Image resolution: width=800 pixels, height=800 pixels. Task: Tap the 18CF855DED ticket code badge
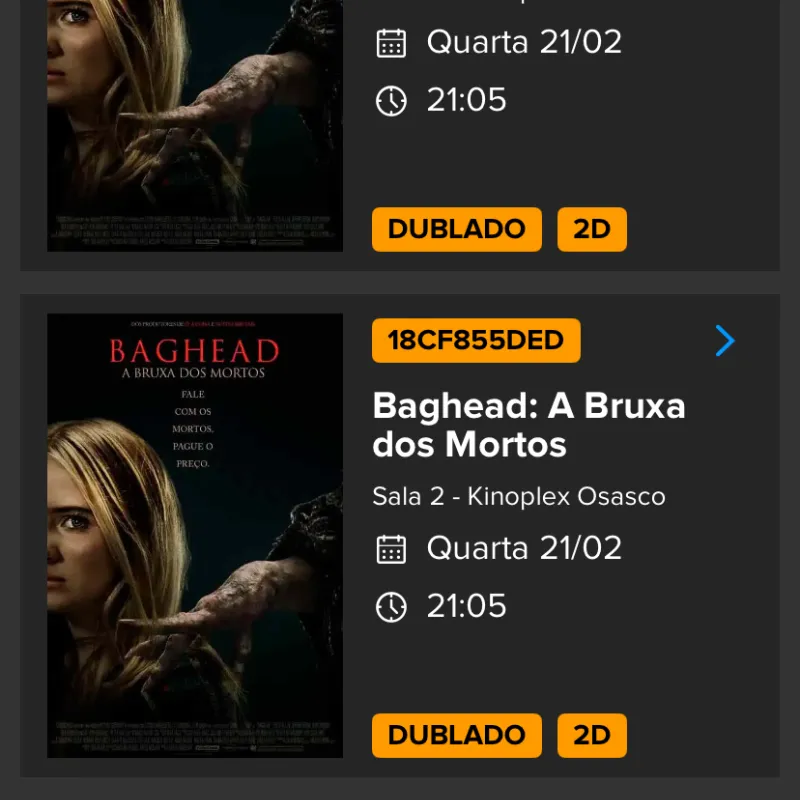coord(476,340)
